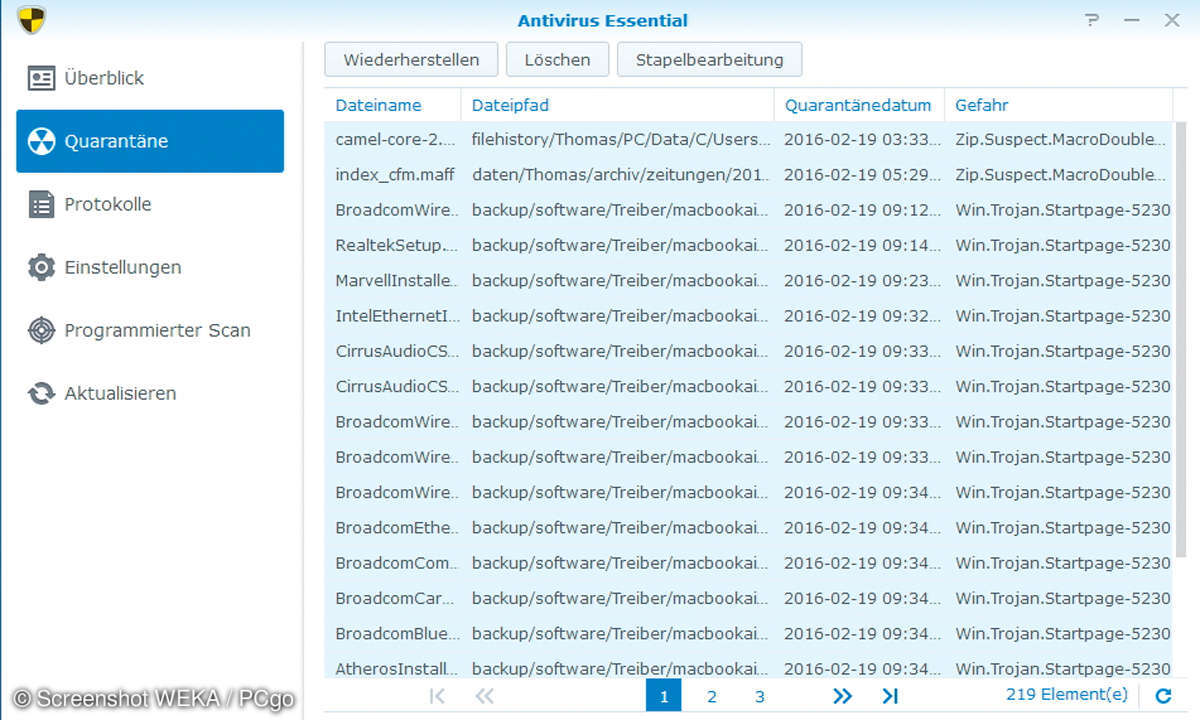Image resolution: width=1200 pixels, height=720 pixels.
Task: Jump to next page double-arrow
Action: click(x=843, y=696)
